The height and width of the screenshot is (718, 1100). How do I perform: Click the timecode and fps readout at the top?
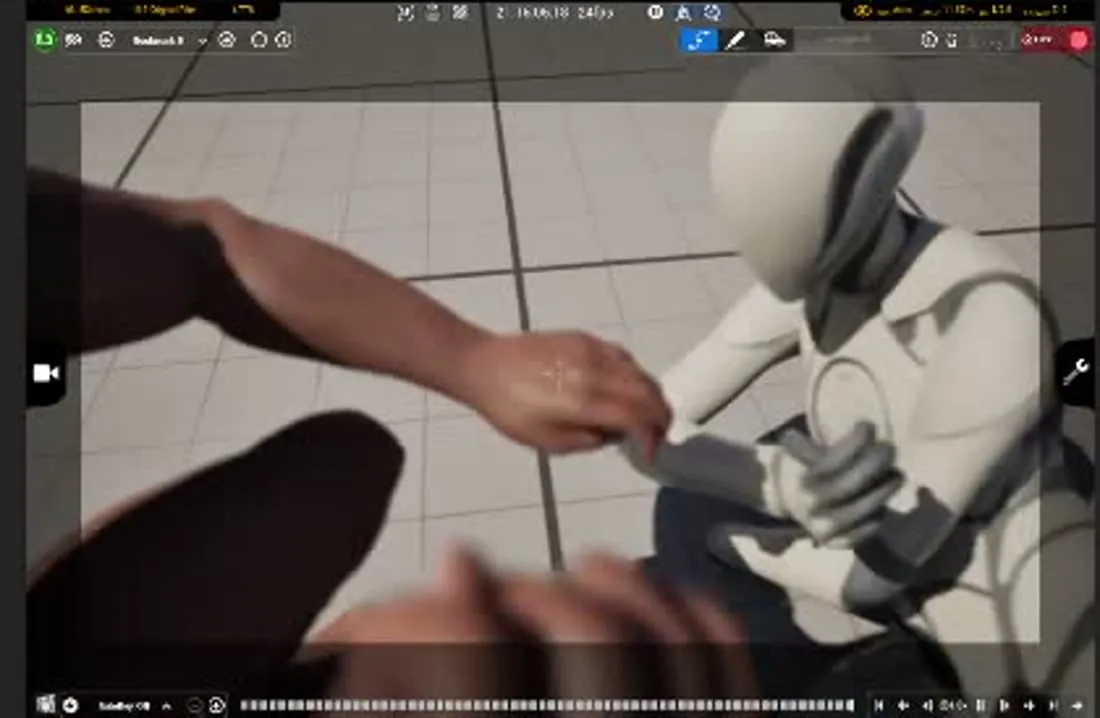pyautogui.click(x=554, y=13)
